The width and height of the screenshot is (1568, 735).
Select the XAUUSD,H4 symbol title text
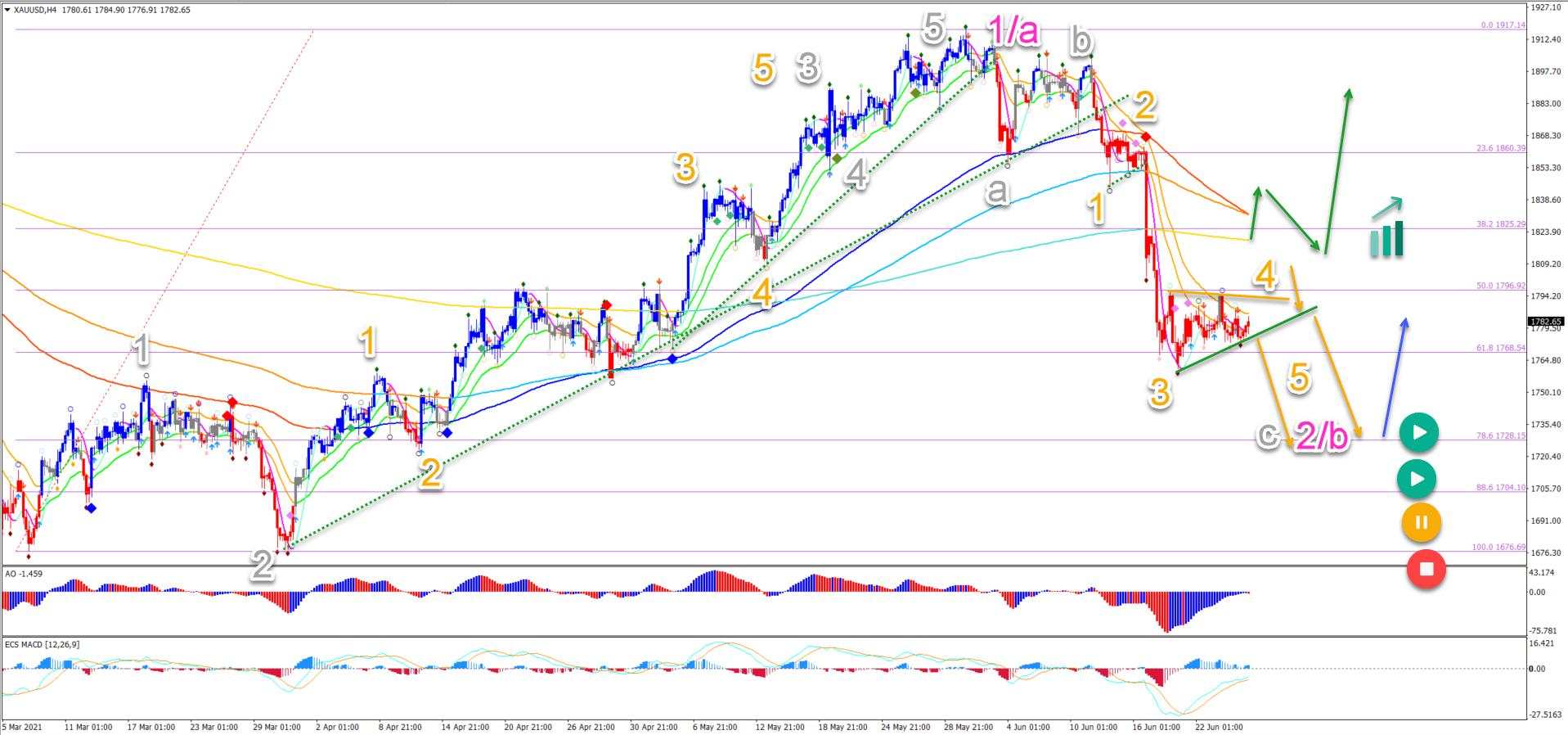[34, 11]
